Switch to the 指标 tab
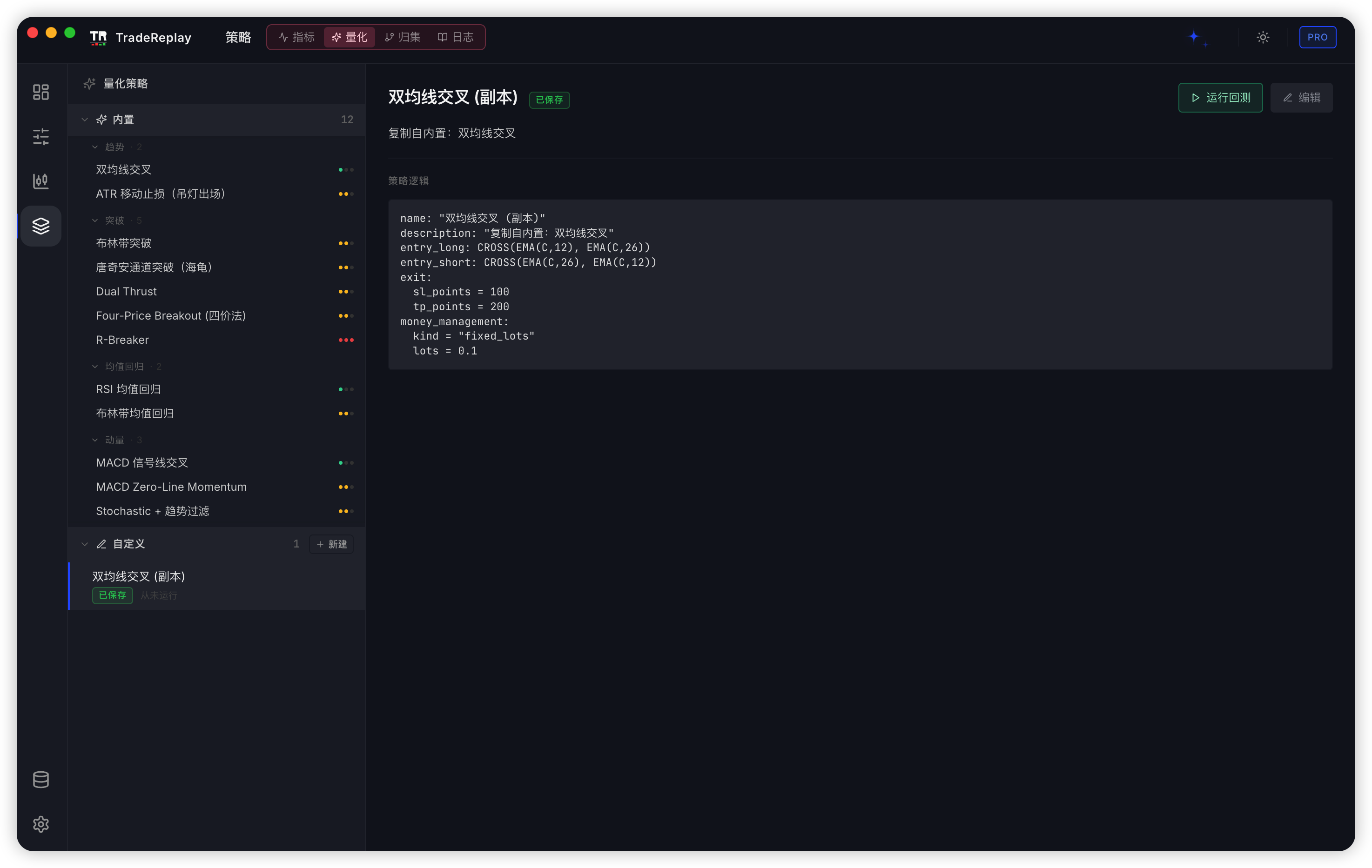The height and width of the screenshot is (868, 1372). click(x=296, y=37)
